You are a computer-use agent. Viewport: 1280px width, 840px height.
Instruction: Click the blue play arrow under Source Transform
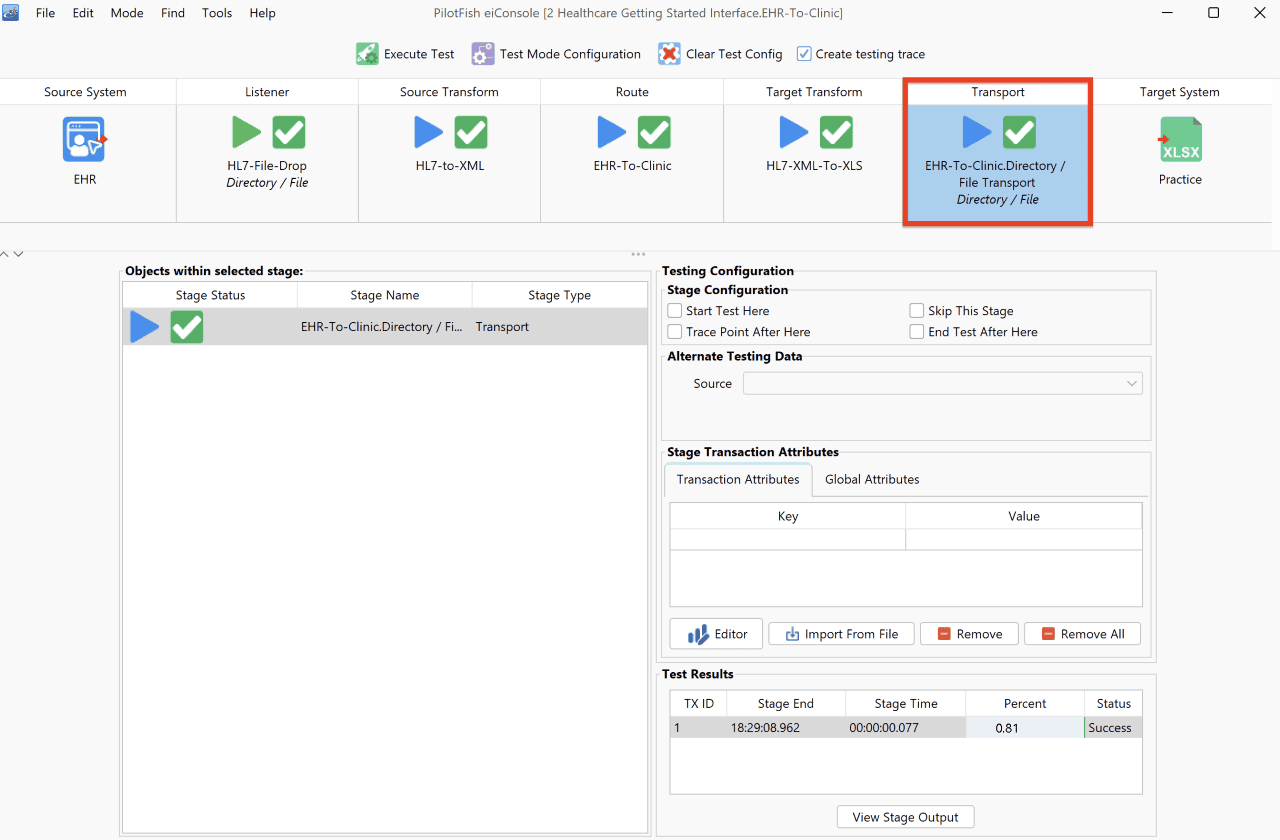428,132
